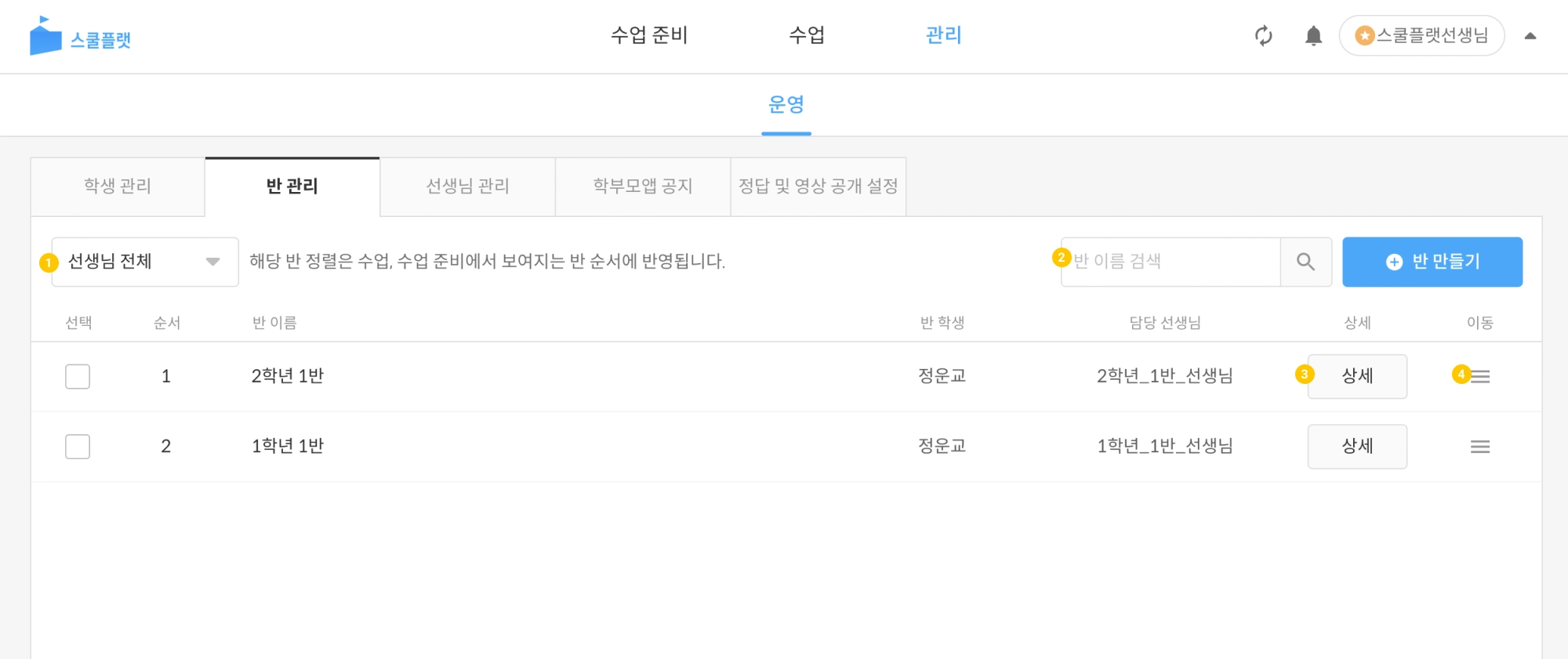The image size is (1568, 659).
Task: Click the star badge on 스쿨플랫선생님
Action: (x=1365, y=35)
